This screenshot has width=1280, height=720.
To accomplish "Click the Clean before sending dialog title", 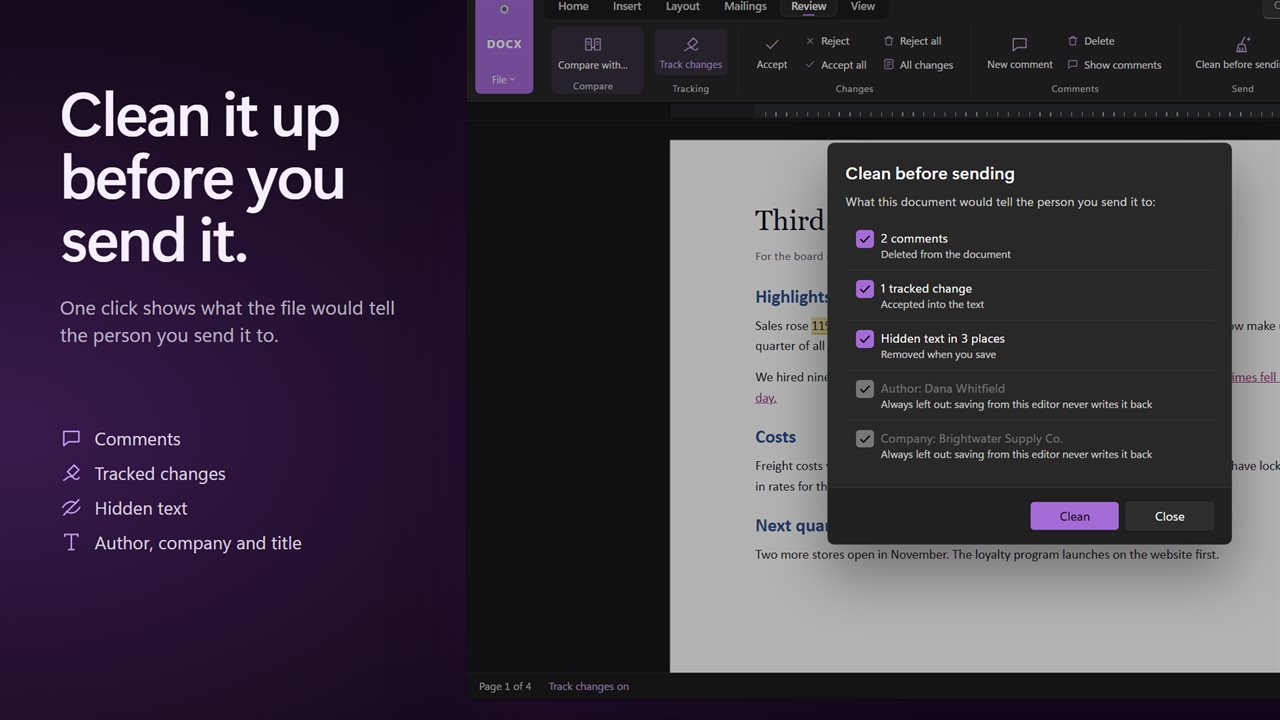I will tap(930, 173).
